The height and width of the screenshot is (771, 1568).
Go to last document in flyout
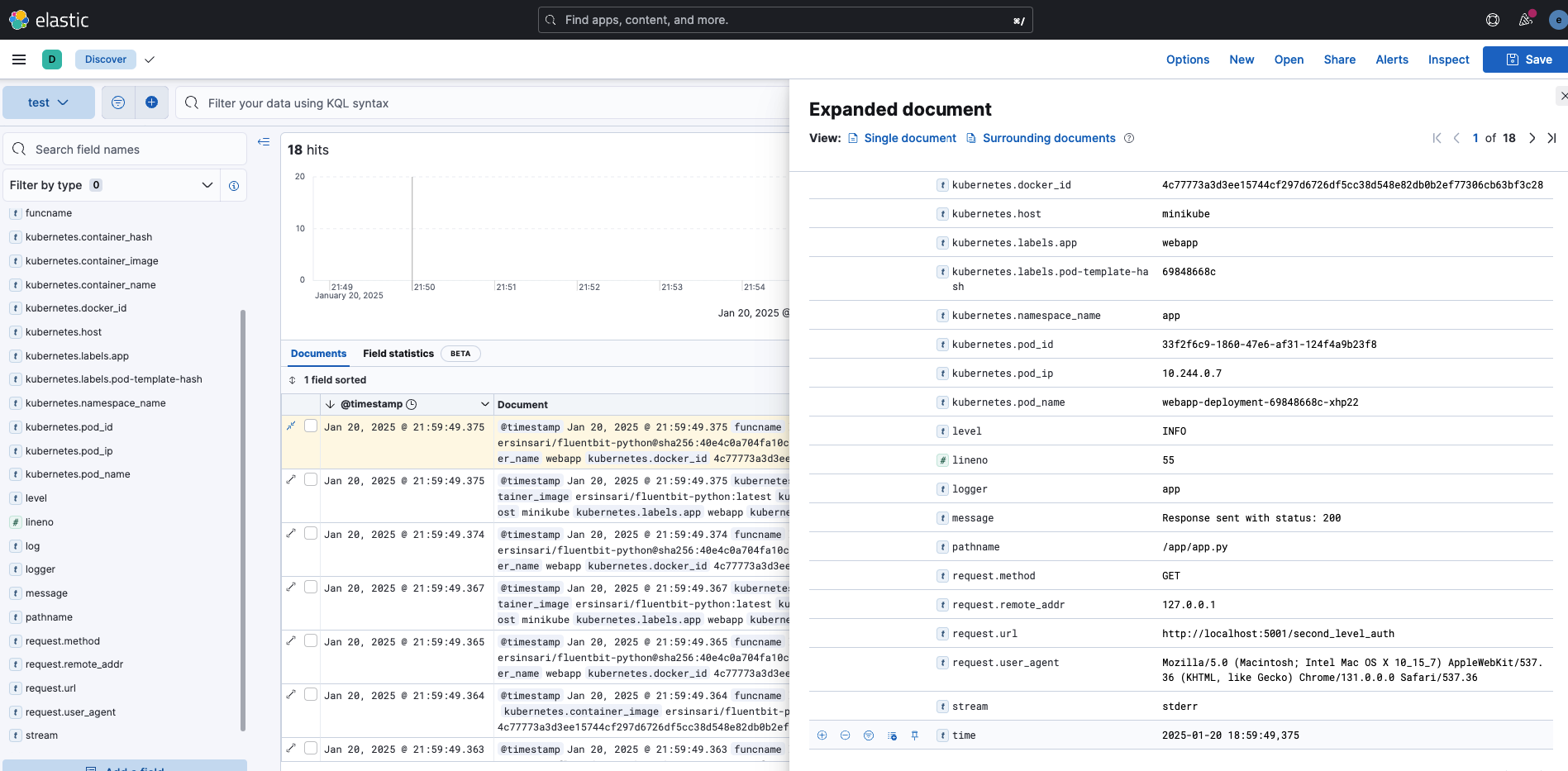(1551, 138)
